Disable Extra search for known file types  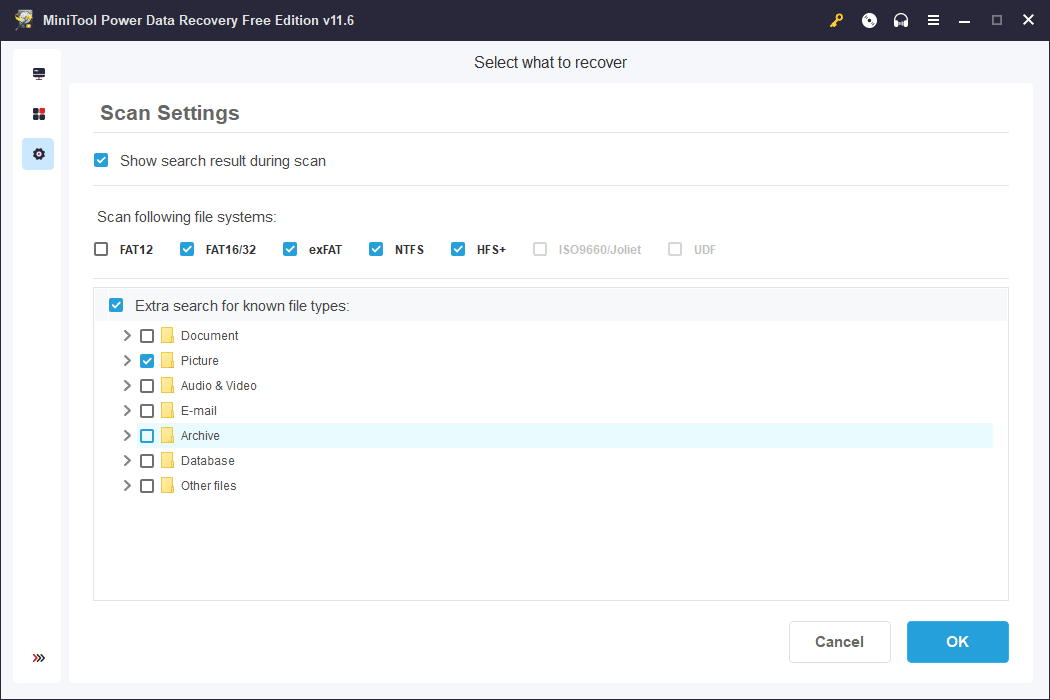pyautogui.click(x=116, y=305)
